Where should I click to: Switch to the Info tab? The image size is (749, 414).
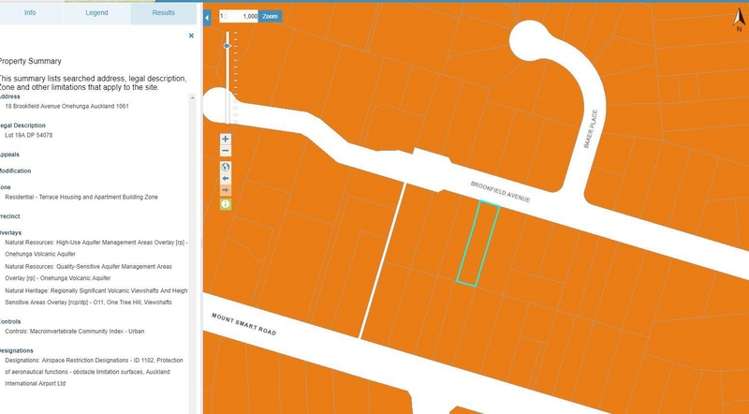pos(30,13)
